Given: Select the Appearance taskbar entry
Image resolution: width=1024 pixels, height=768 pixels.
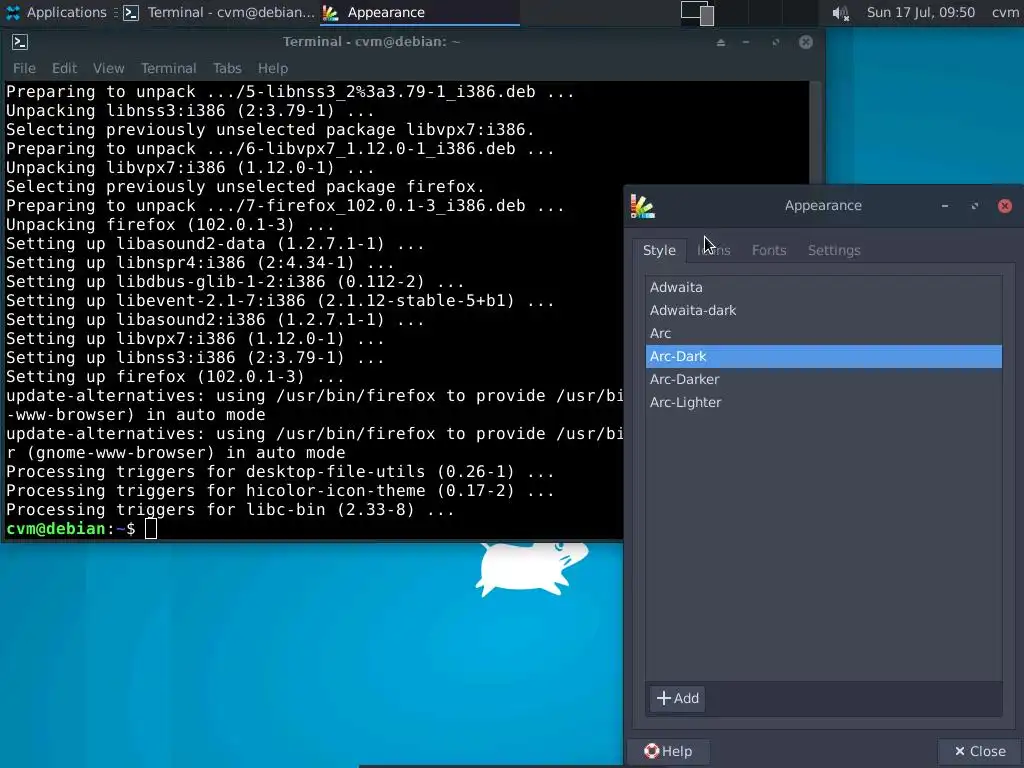Looking at the screenshot, I should pyautogui.click(x=419, y=12).
